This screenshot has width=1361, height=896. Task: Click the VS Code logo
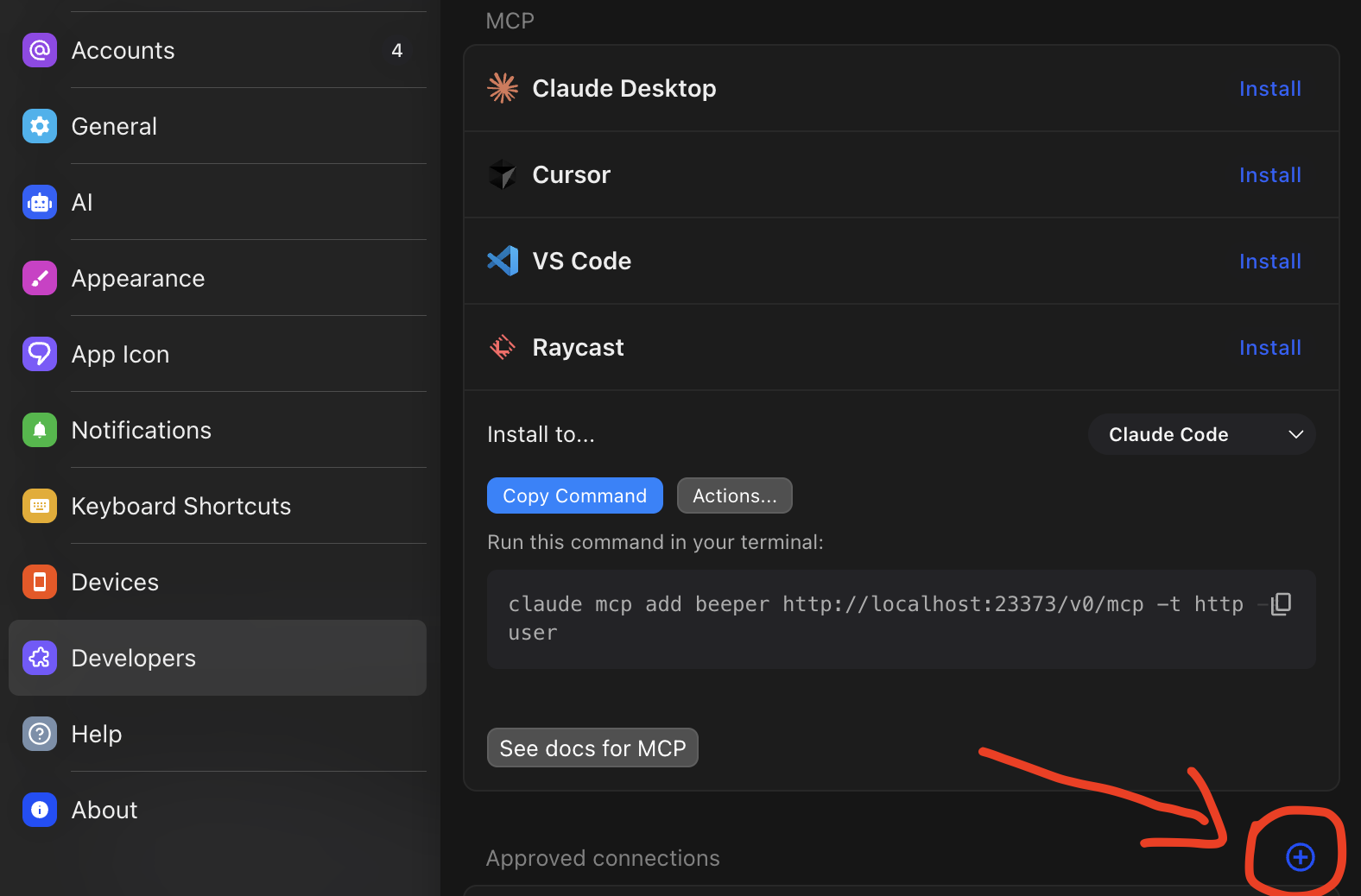click(503, 261)
